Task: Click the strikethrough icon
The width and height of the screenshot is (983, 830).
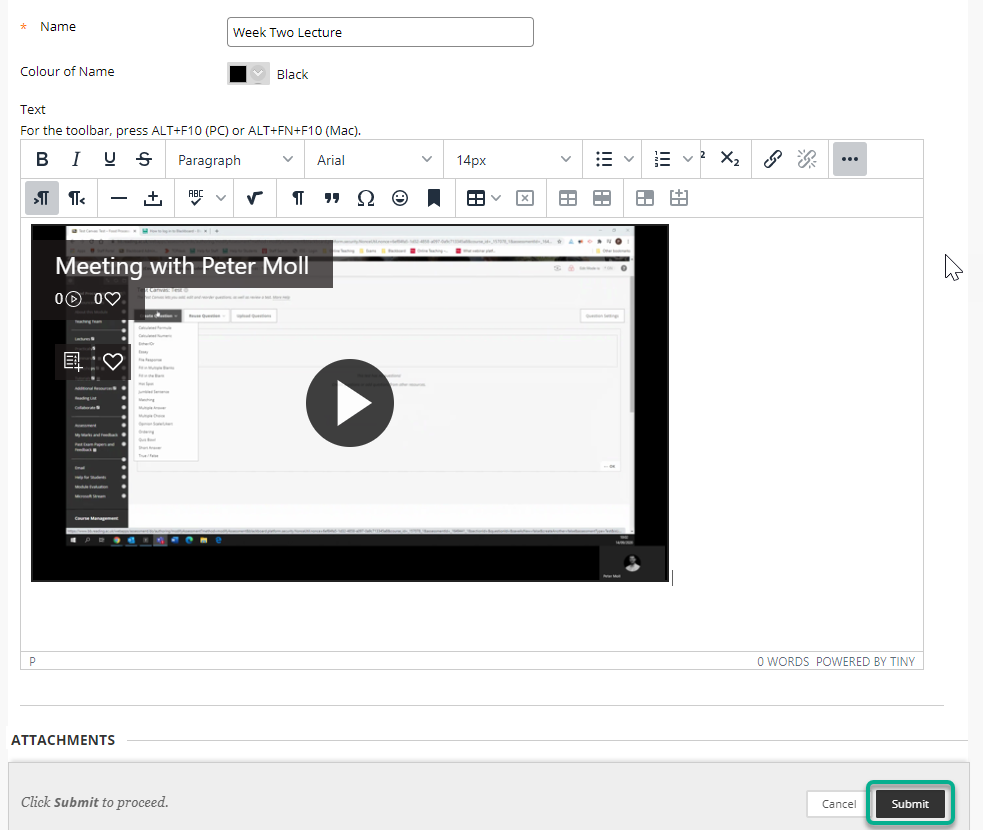Action: [144, 159]
